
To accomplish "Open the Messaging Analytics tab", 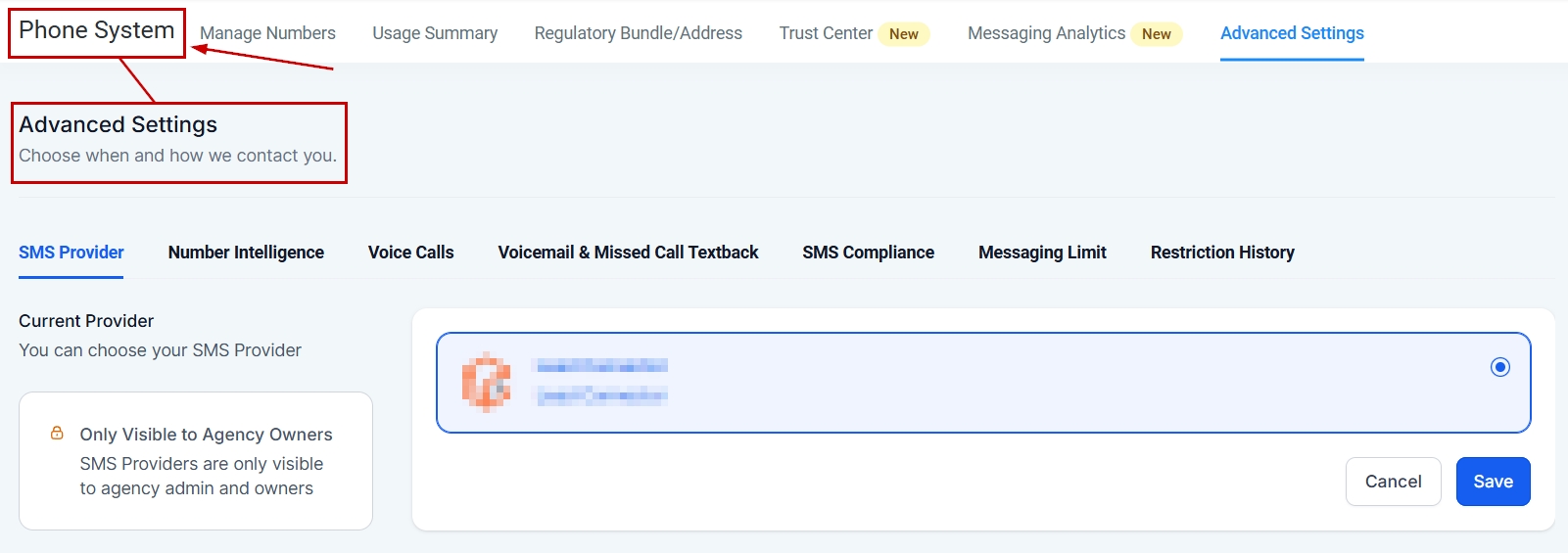I will tap(1046, 33).
